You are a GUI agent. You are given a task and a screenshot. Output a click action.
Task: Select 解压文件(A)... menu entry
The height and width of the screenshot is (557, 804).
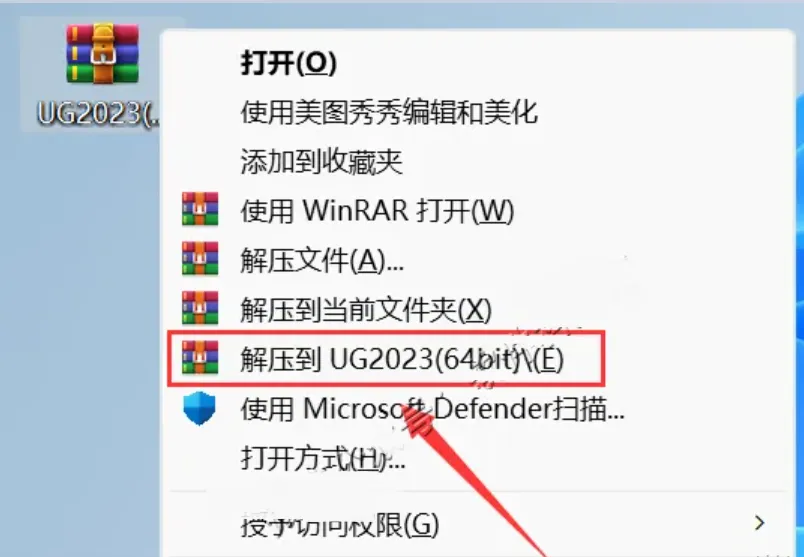point(322,261)
